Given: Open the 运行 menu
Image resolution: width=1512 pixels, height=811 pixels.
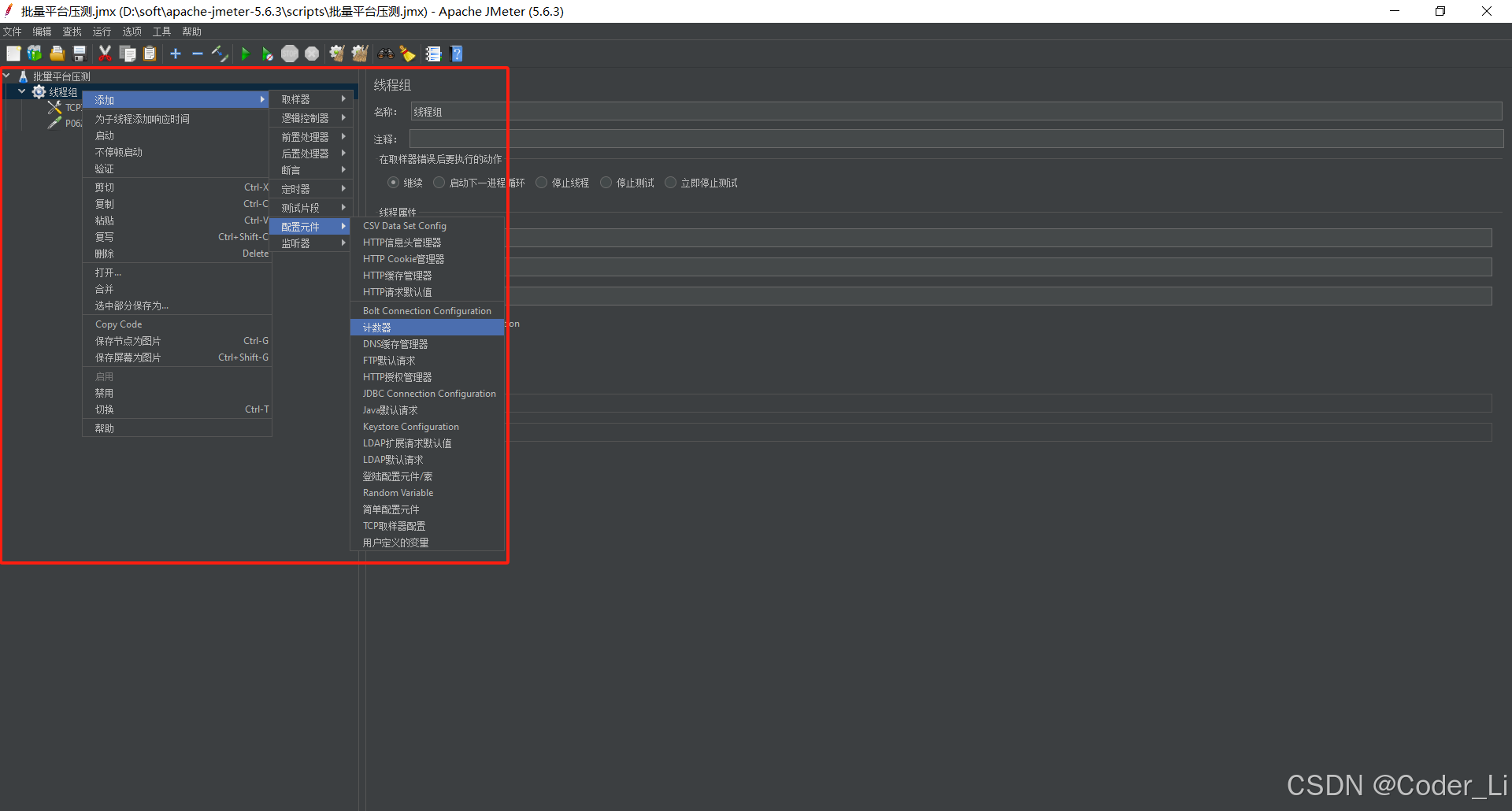Looking at the screenshot, I should [x=102, y=31].
